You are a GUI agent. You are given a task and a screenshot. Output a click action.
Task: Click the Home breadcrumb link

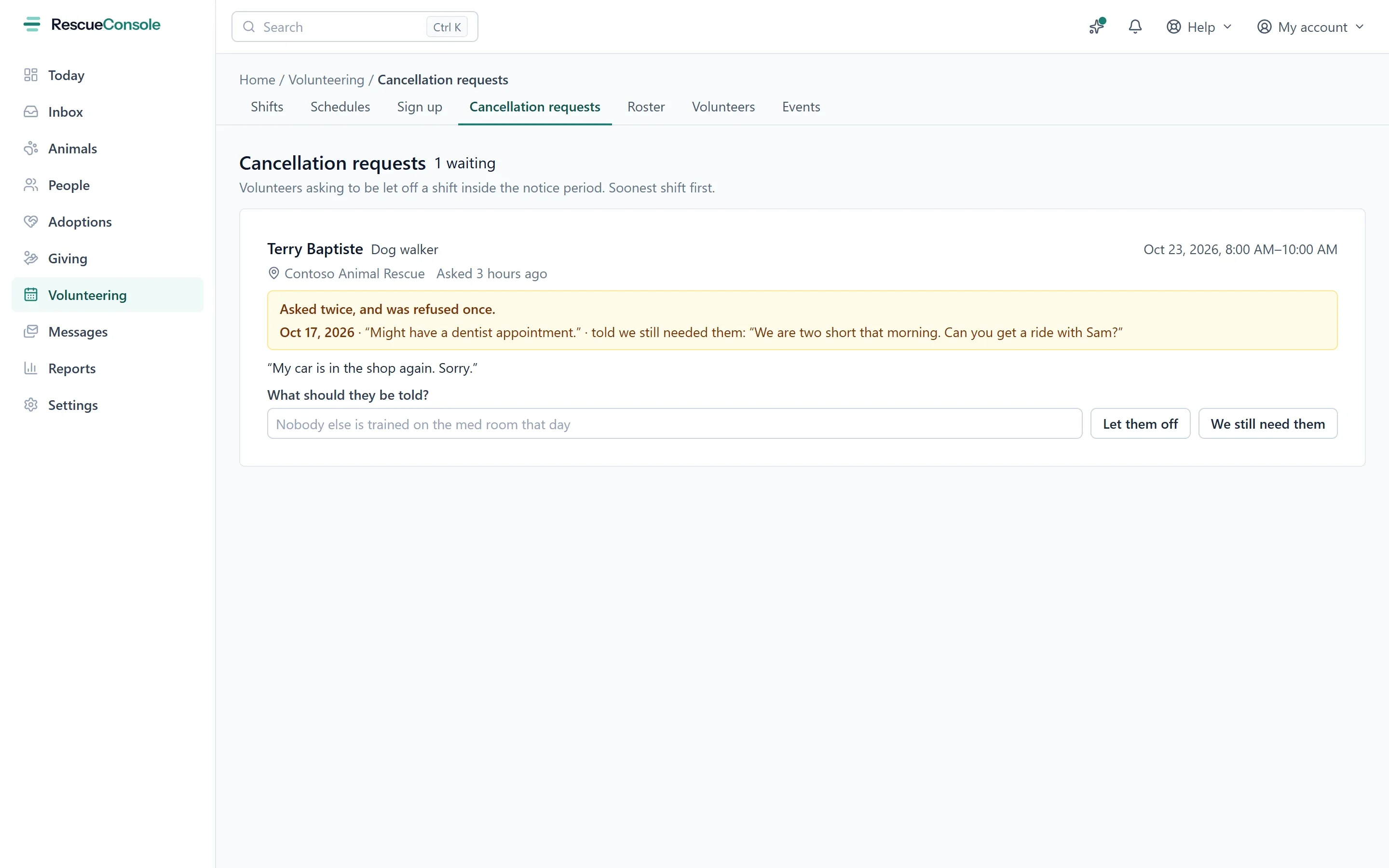[x=257, y=80]
